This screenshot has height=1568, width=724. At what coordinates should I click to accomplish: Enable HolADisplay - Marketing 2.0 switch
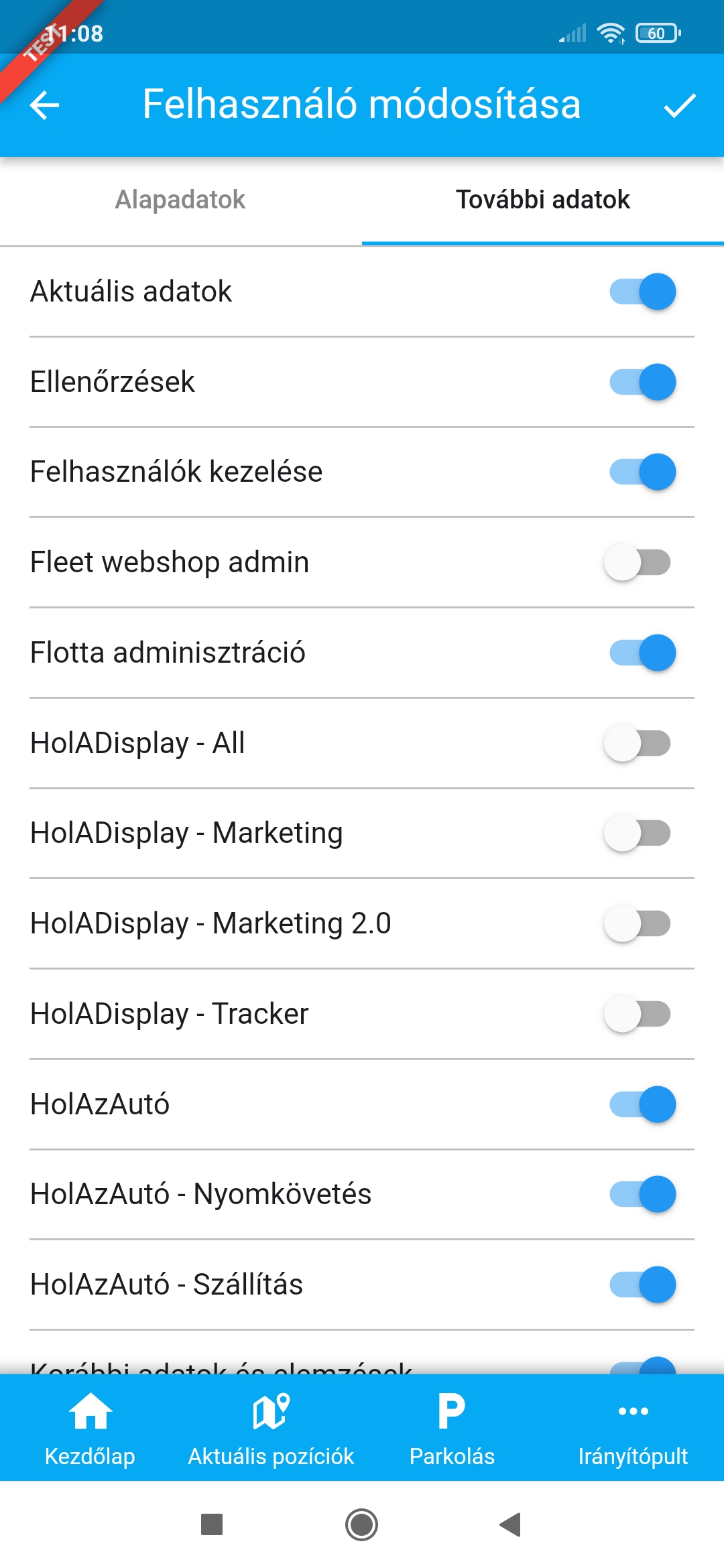tap(638, 923)
